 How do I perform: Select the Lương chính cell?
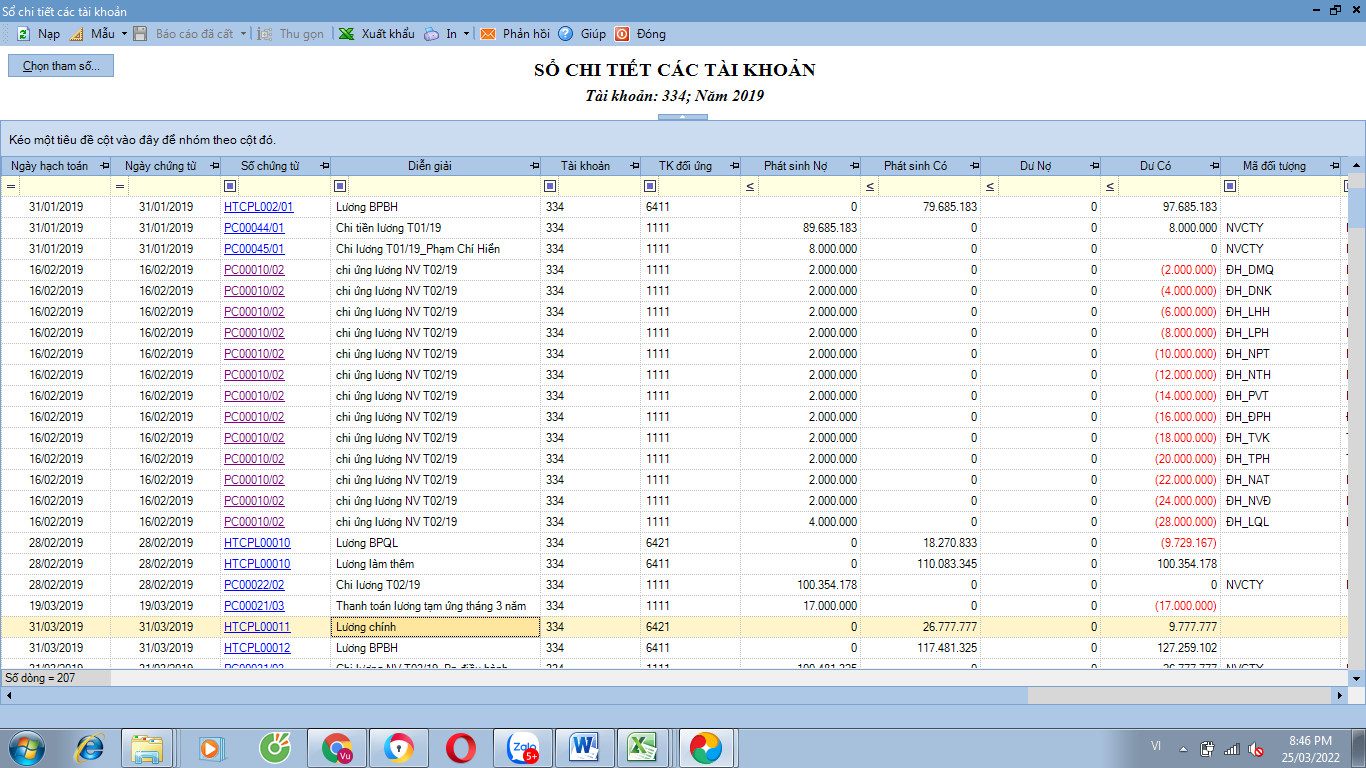coord(435,627)
